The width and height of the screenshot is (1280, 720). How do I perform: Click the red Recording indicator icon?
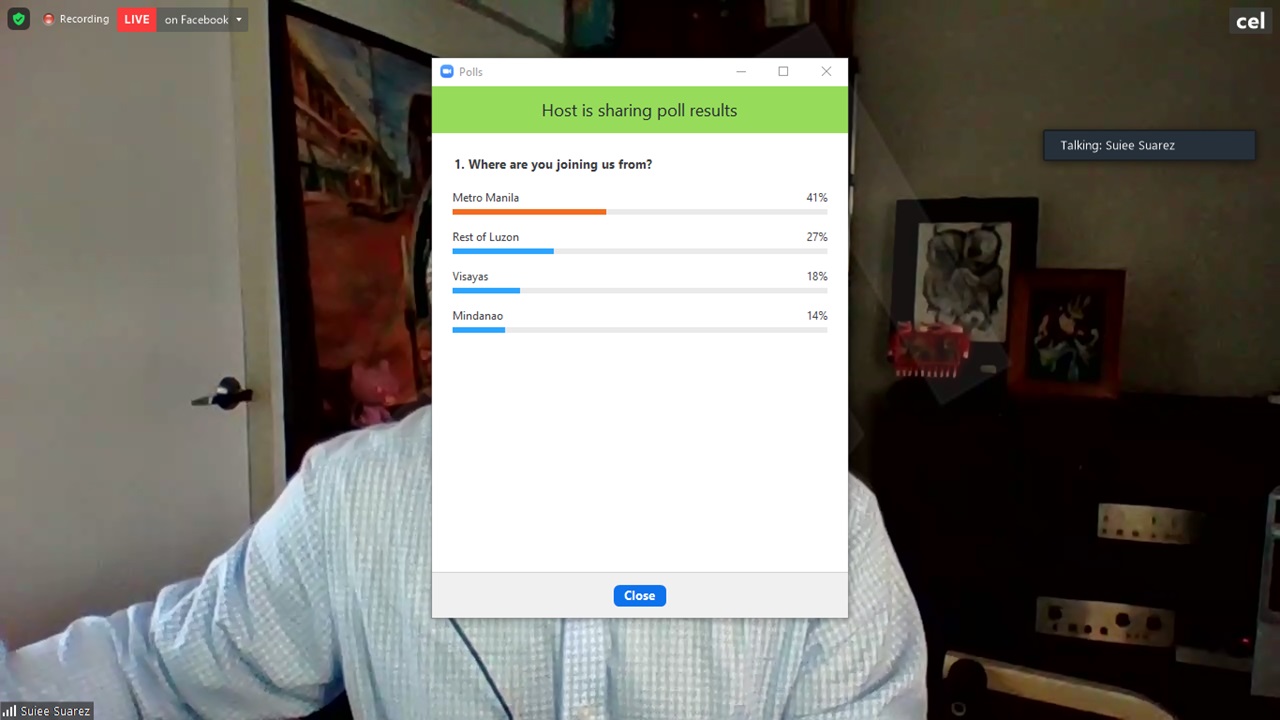48,19
